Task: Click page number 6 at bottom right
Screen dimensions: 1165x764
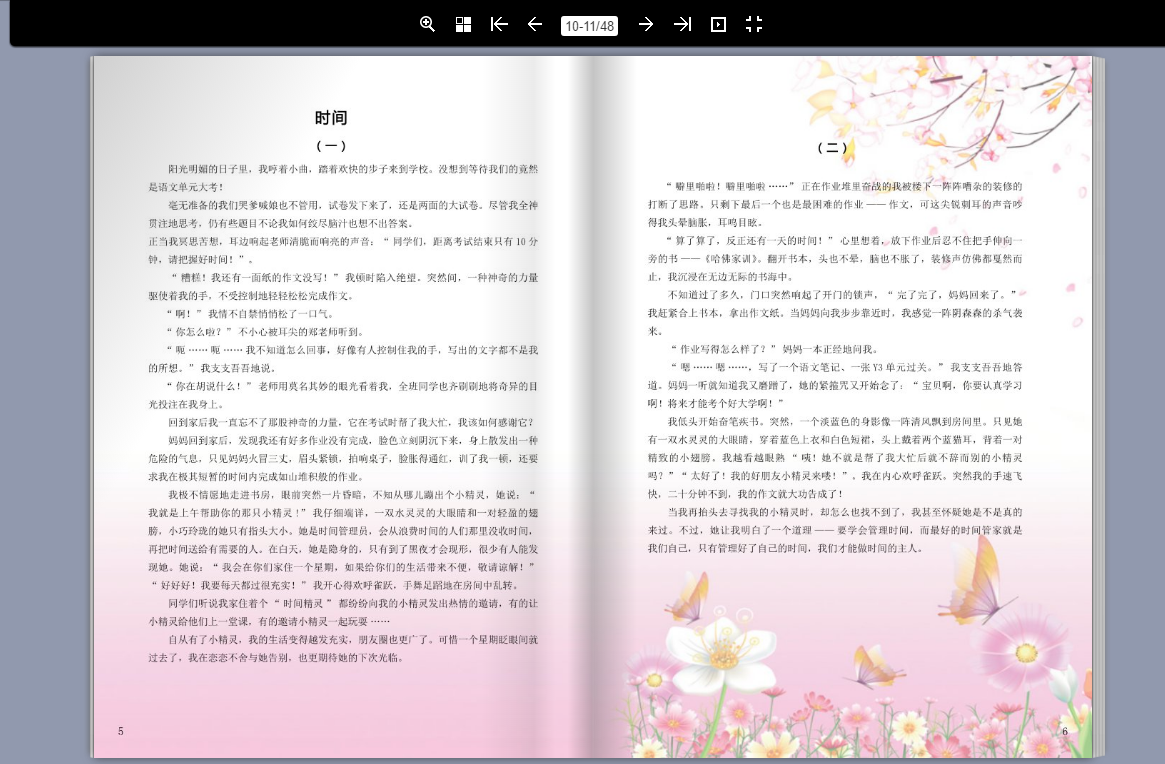Action: click(x=1065, y=731)
